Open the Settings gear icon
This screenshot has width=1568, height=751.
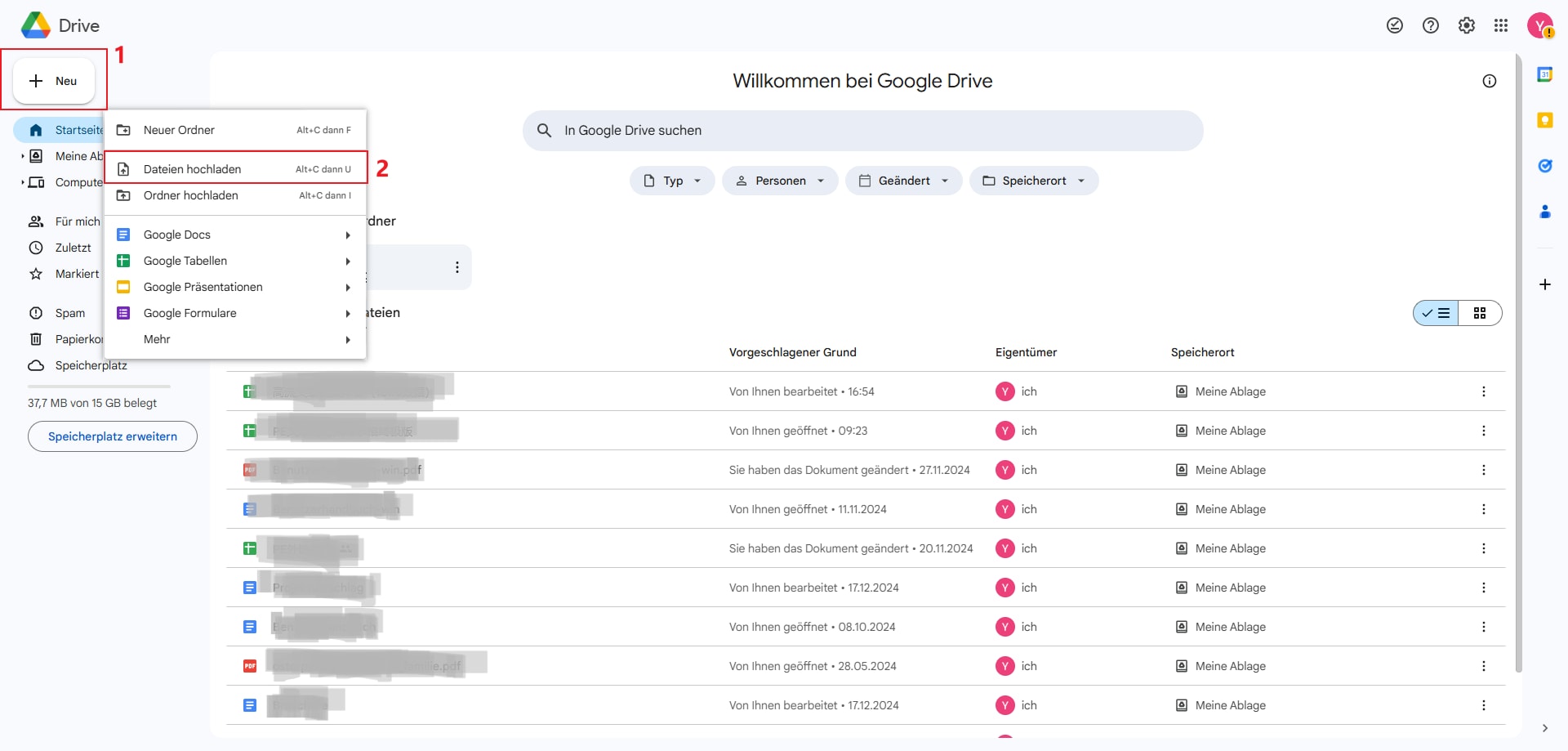[x=1467, y=25]
